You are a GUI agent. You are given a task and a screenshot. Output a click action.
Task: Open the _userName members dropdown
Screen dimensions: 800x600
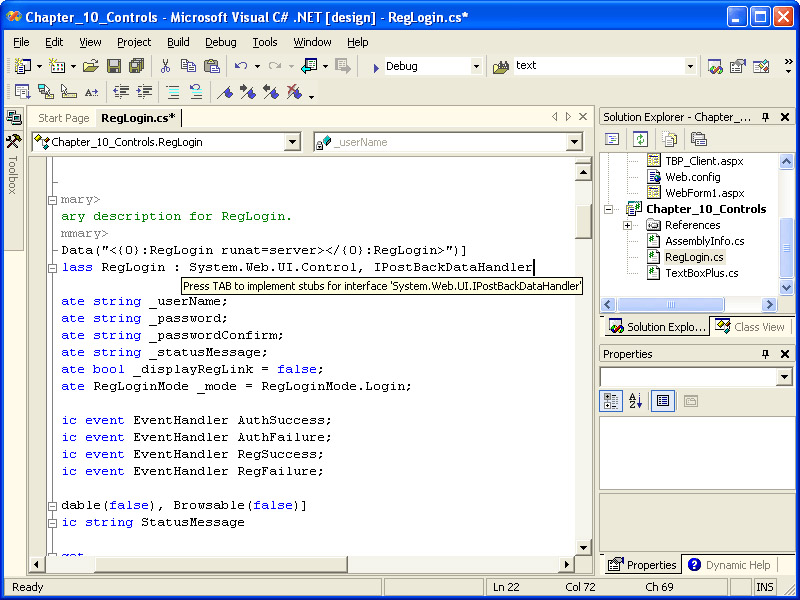pos(574,142)
